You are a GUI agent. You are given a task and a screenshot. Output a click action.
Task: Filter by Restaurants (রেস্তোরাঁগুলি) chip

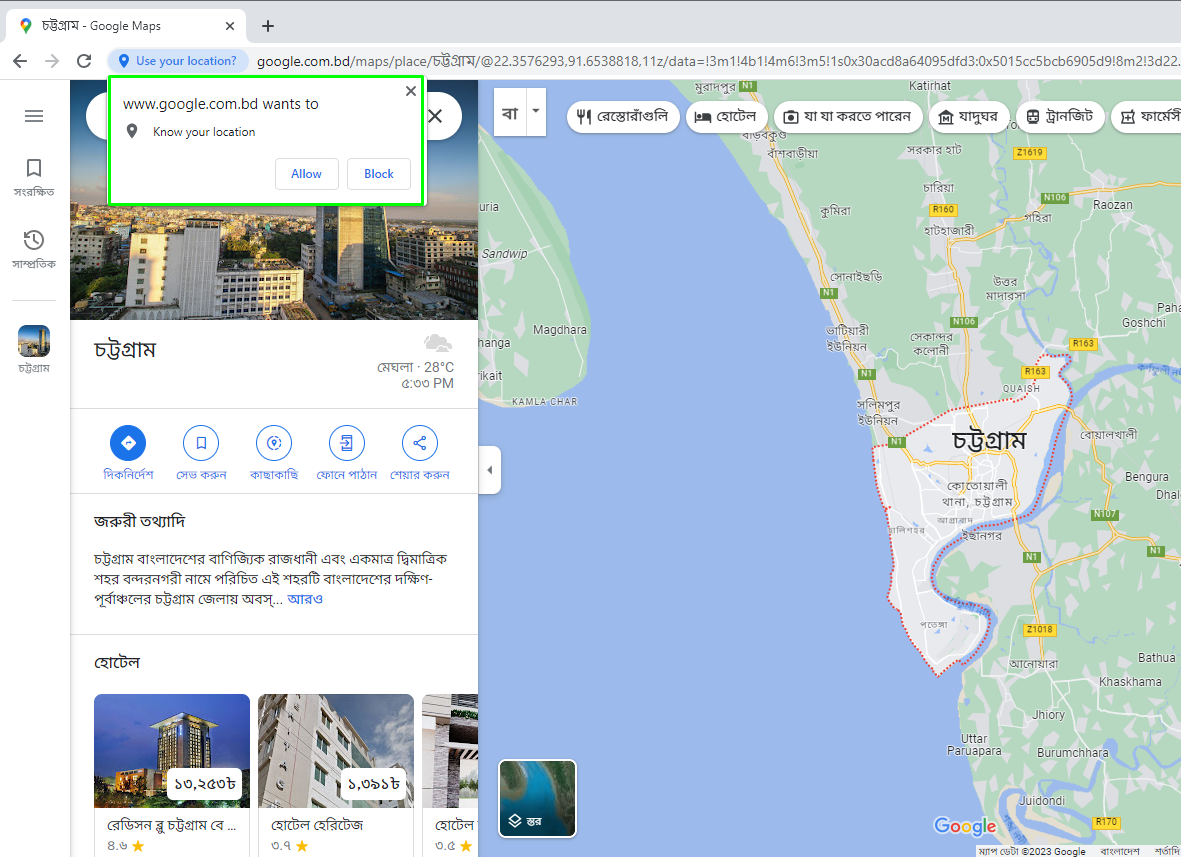click(623, 117)
